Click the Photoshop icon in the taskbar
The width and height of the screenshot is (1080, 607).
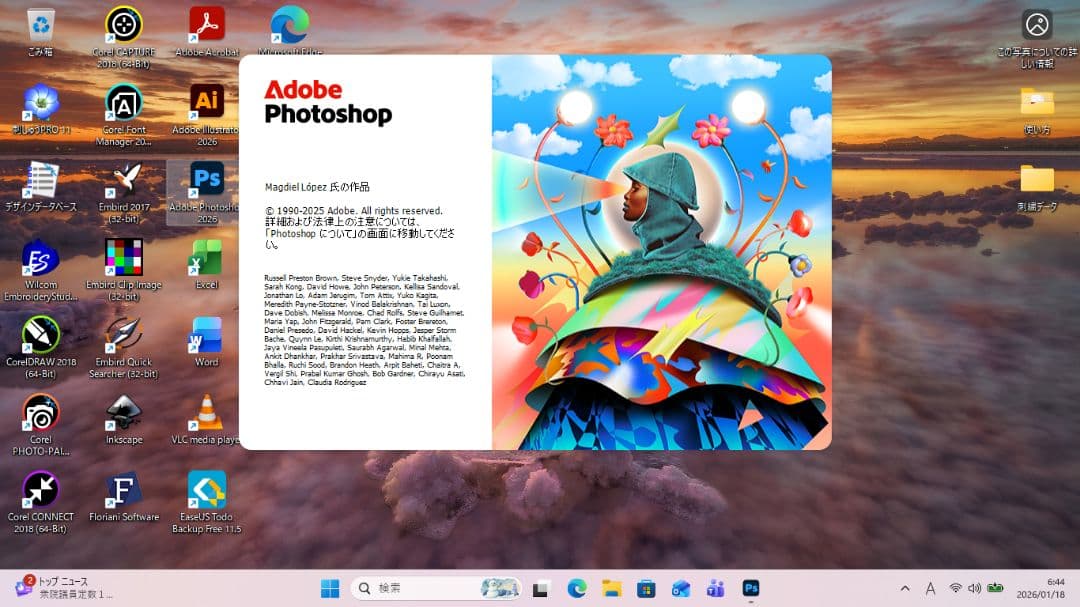coord(750,589)
